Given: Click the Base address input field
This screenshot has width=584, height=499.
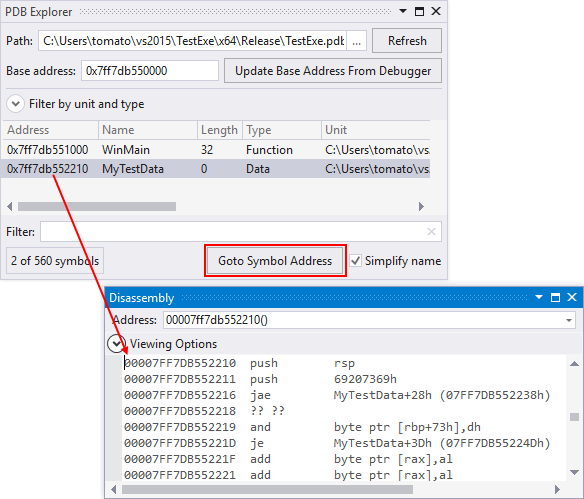Looking at the screenshot, I should (150, 71).
